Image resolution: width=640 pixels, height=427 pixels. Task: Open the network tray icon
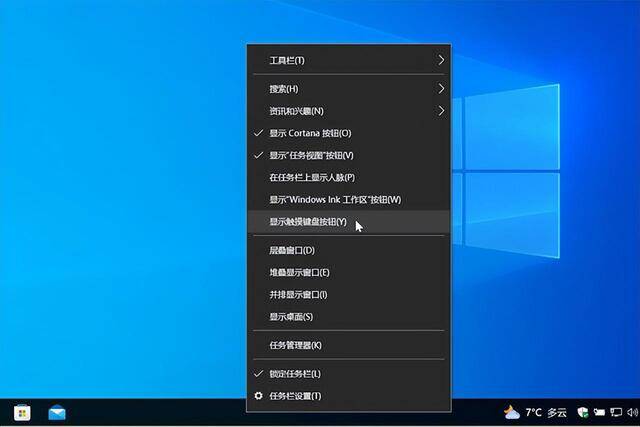tap(616, 413)
